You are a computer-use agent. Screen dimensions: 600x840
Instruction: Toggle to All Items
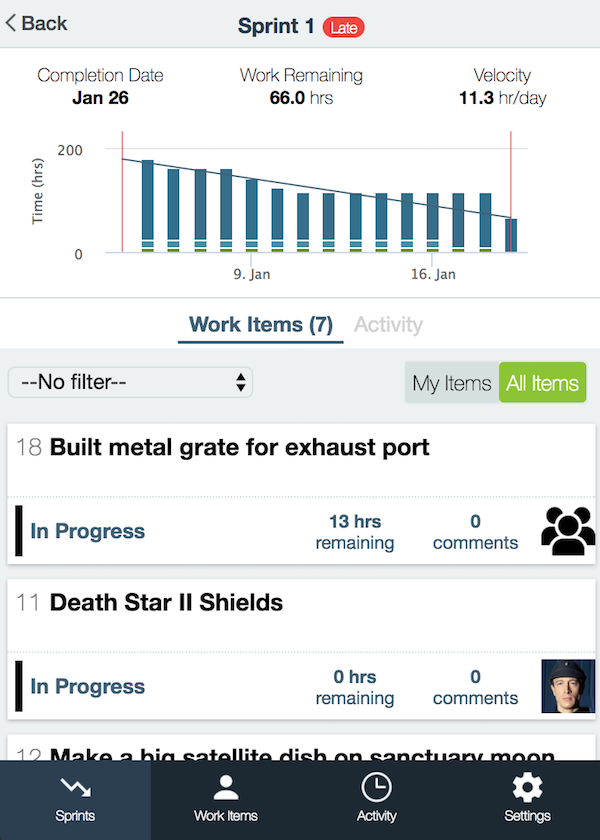[x=543, y=382]
